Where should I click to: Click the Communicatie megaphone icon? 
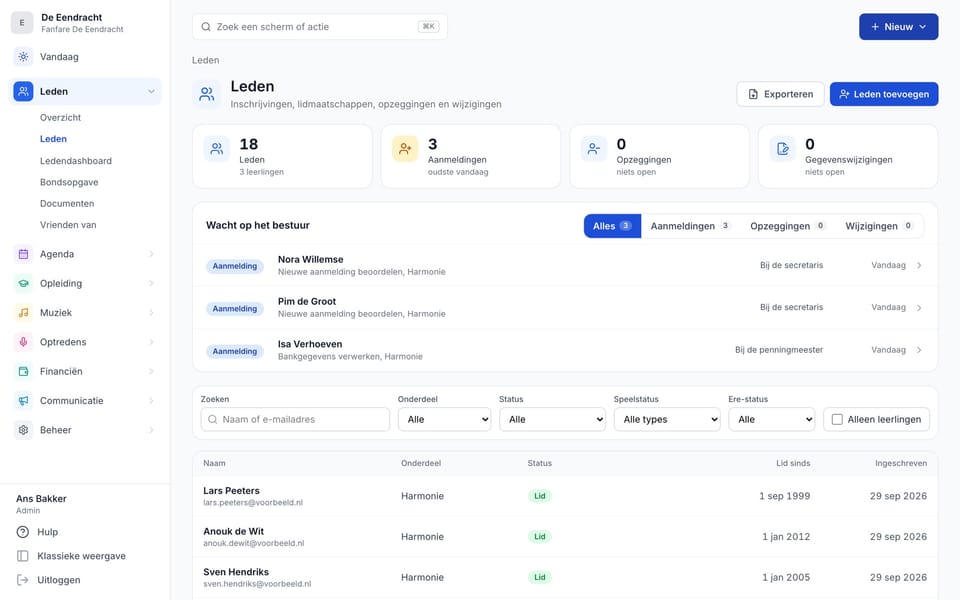point(23,401)
